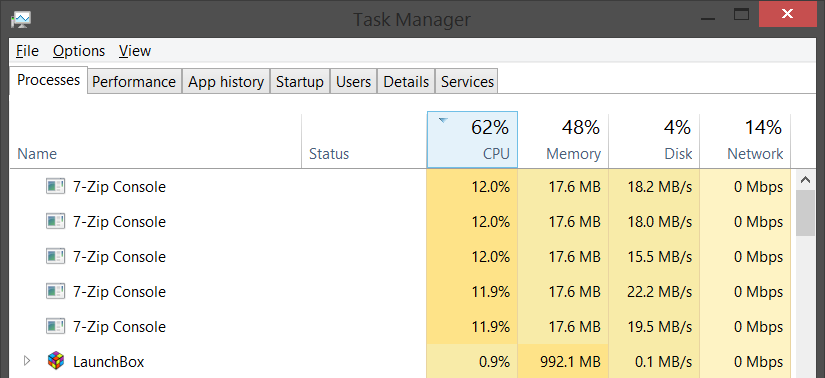825x378 pixels.
Task: Click the vertical scrollbar thumb
Action: click(x=805, y=213)
